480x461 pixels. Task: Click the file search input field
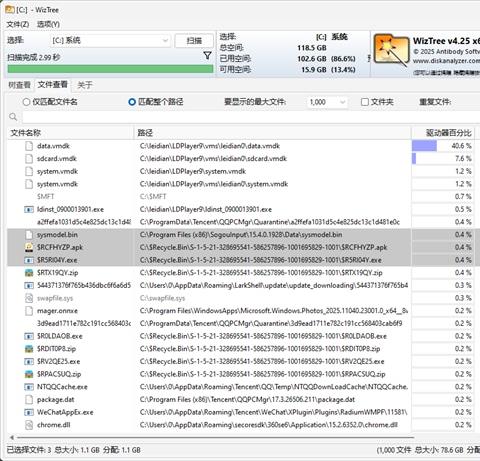[x=251, y=117]
